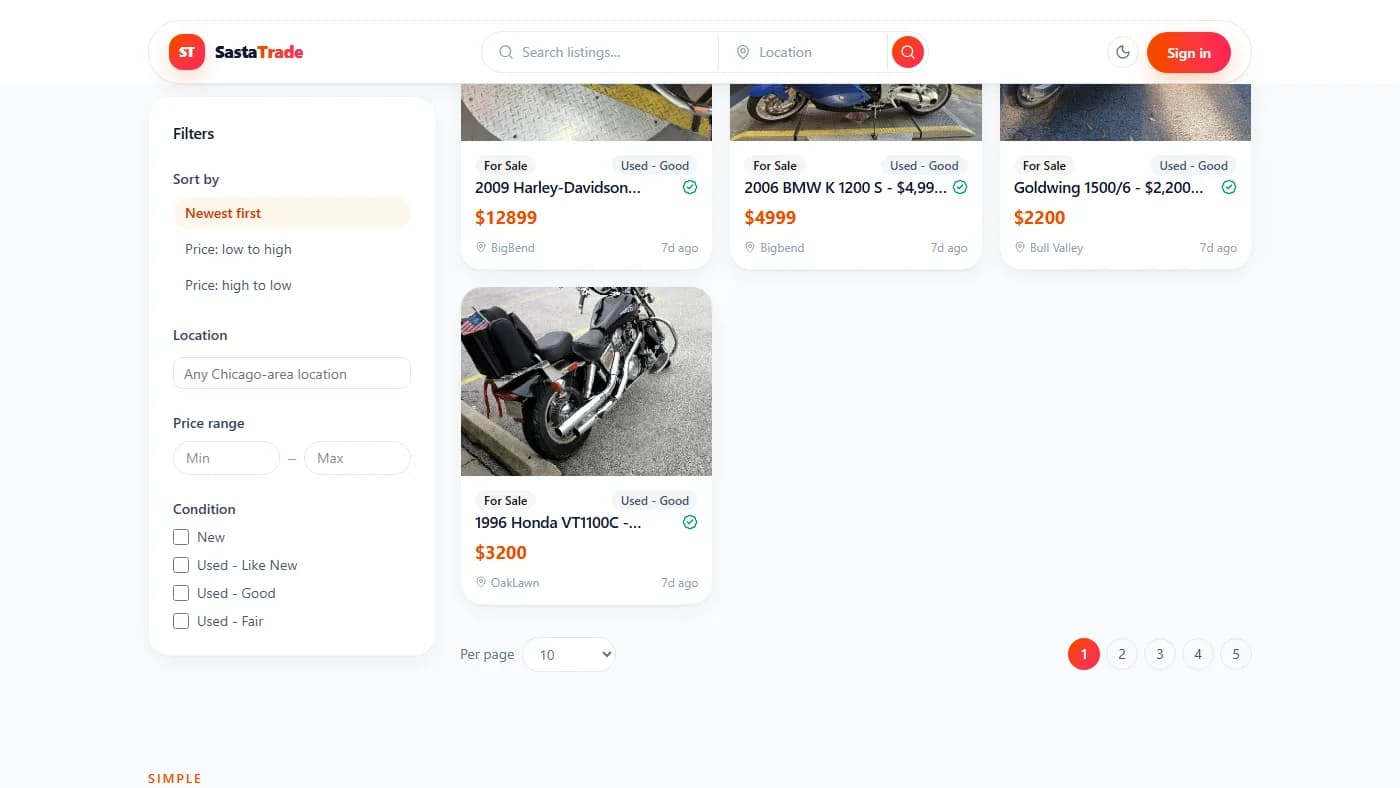
Task: Click location pin next to BigBend
Action: [x=481, y=247]
